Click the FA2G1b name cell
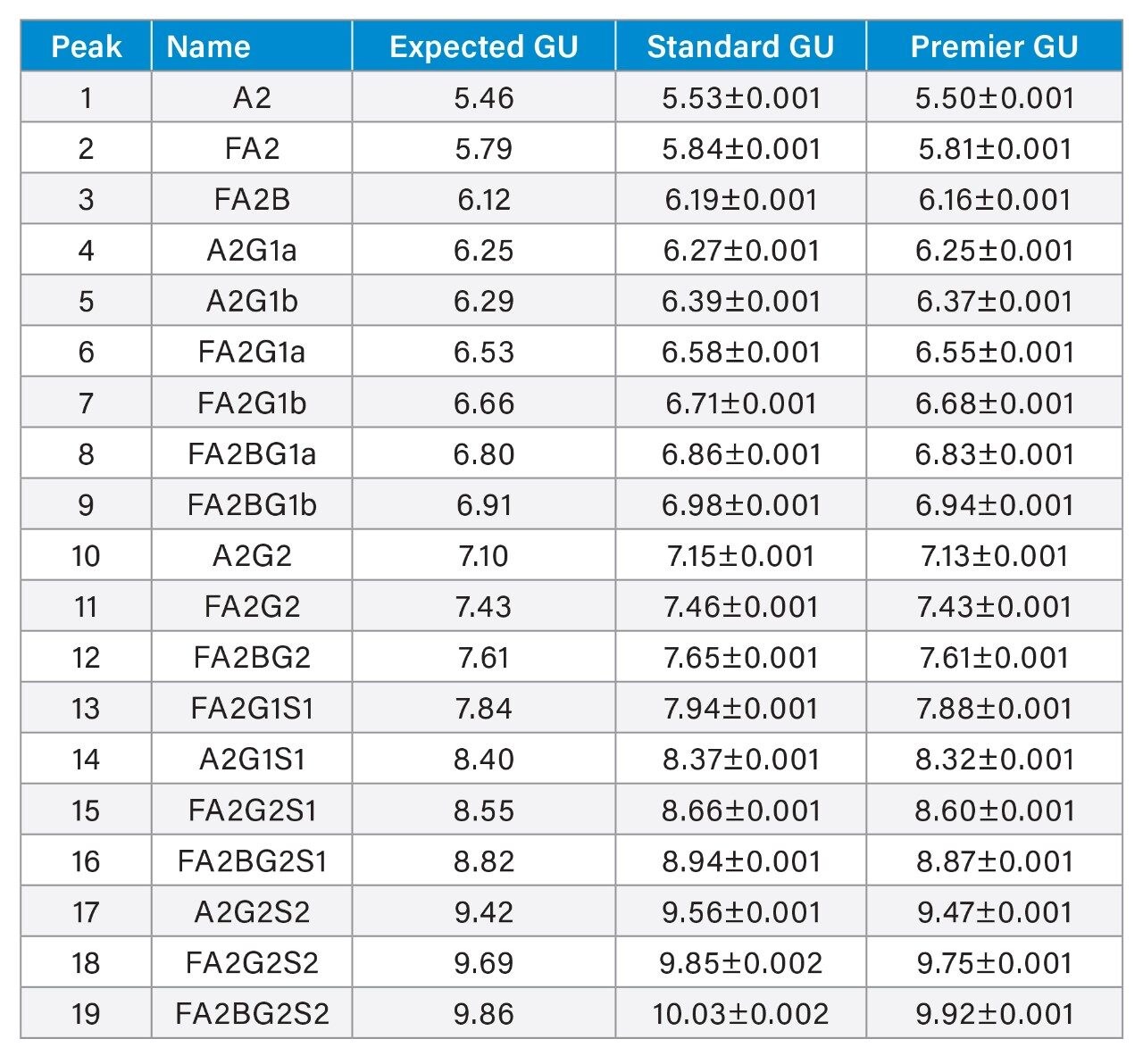The width and height of the screenshot is (1143, 1064). click(x=252, y=403)
